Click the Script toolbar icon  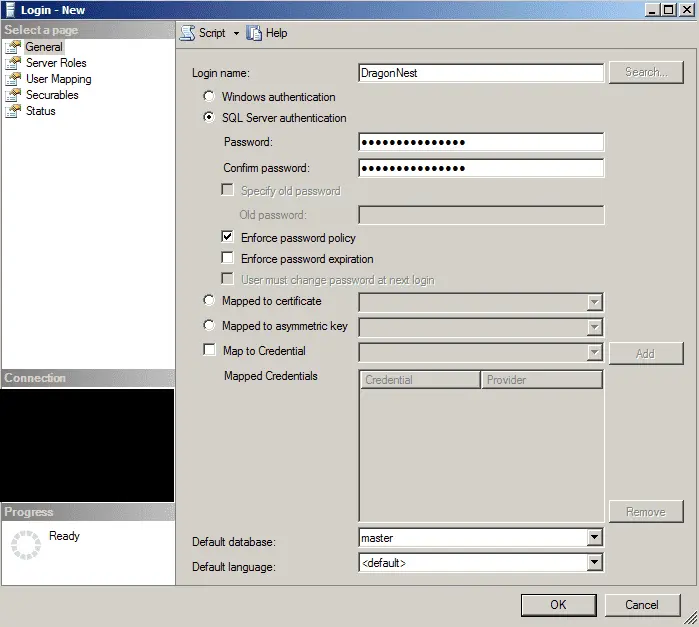click(188, 33)
